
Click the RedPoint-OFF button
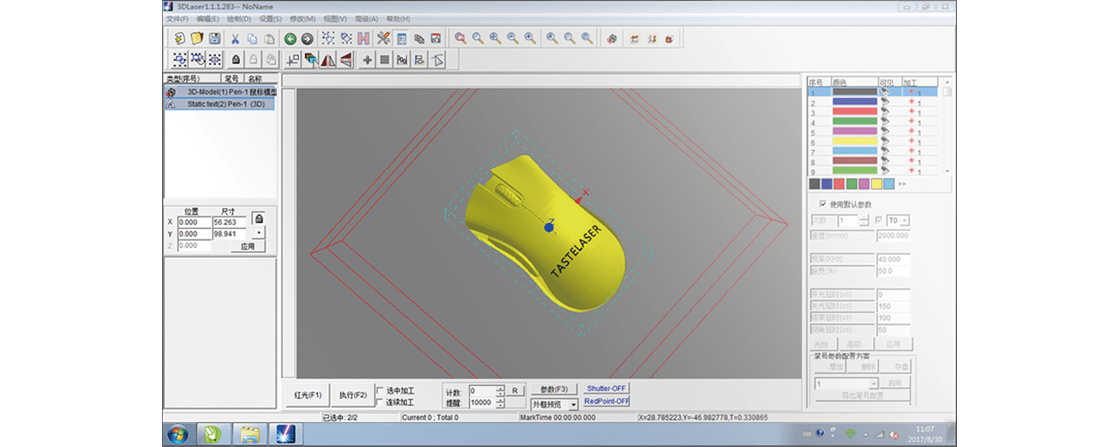[606, 401]
